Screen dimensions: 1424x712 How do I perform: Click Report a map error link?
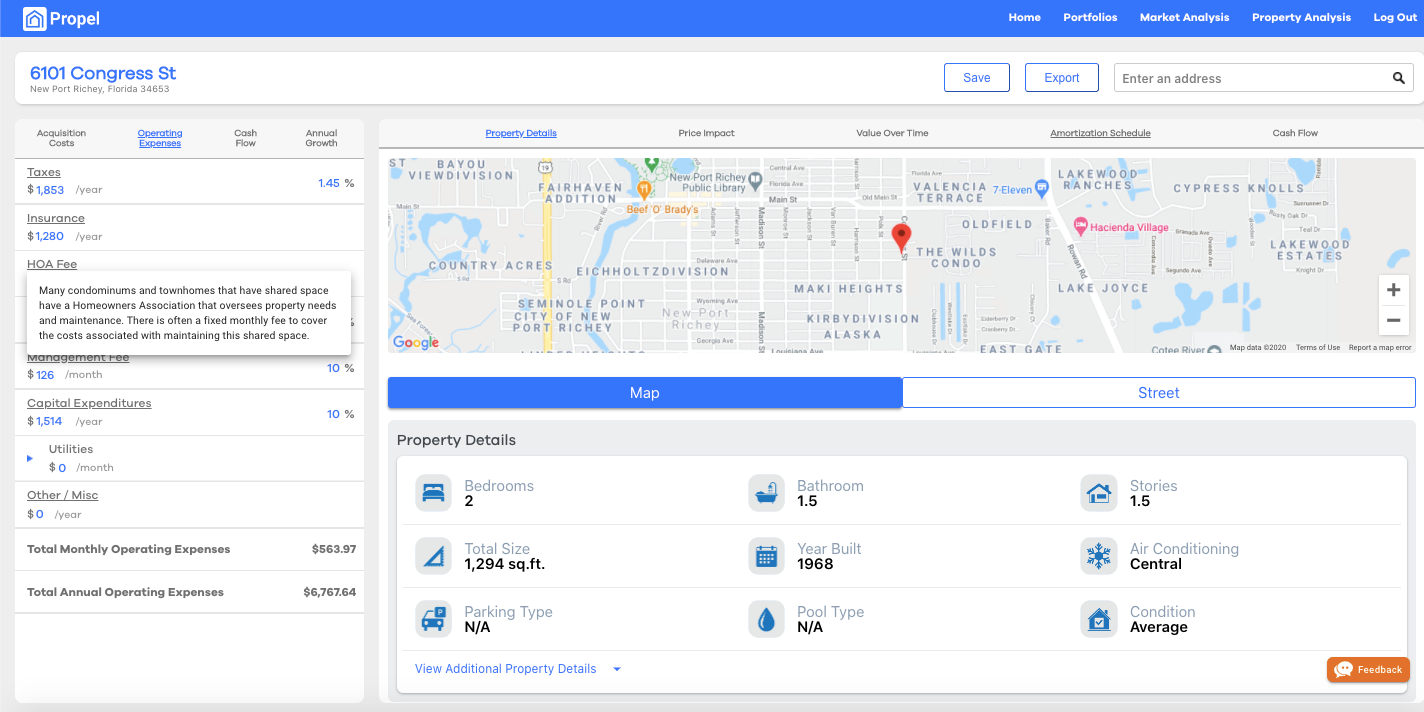tap(1380, 347)
